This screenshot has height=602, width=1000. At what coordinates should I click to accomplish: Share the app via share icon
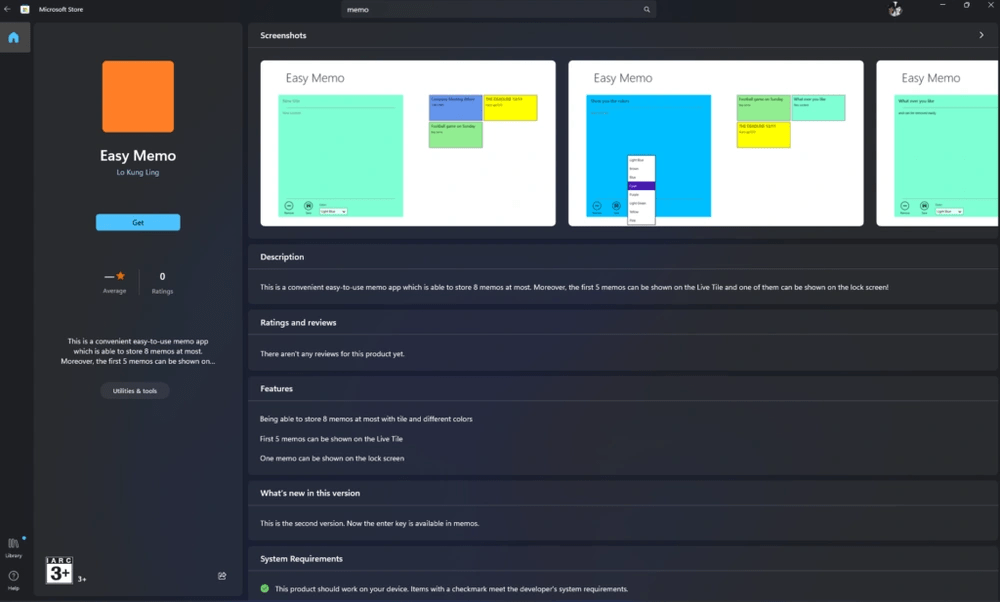[222, 576]
